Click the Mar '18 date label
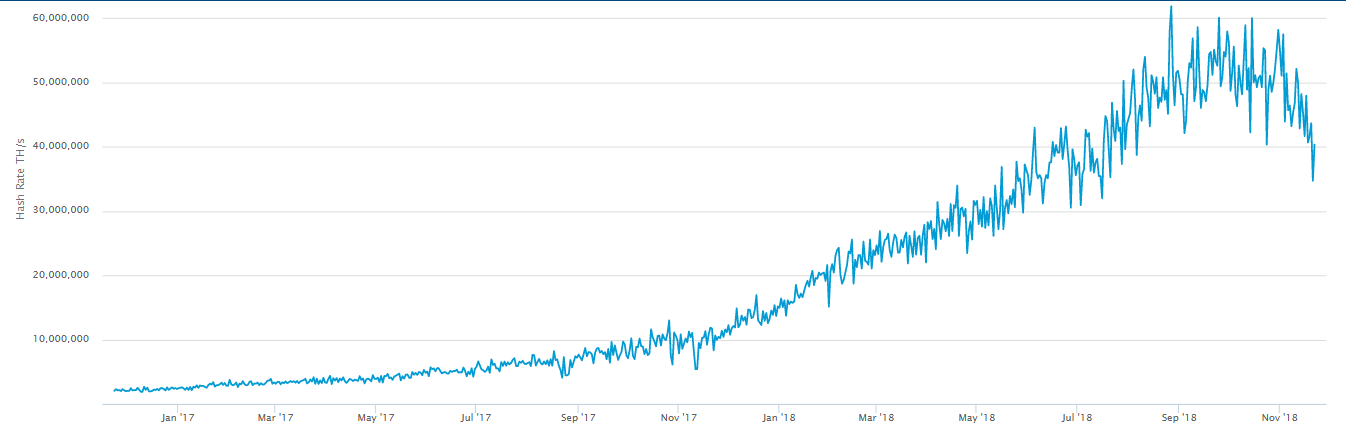The image size is (1346, 447). [x=877, y=417]
